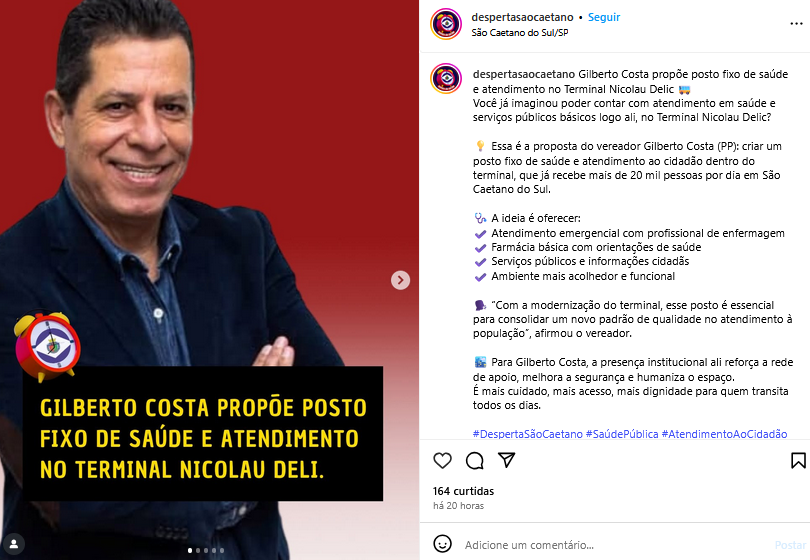810x560 pixels.
Task: Follow the account with Seguir
Action: (x=603, y=17)
